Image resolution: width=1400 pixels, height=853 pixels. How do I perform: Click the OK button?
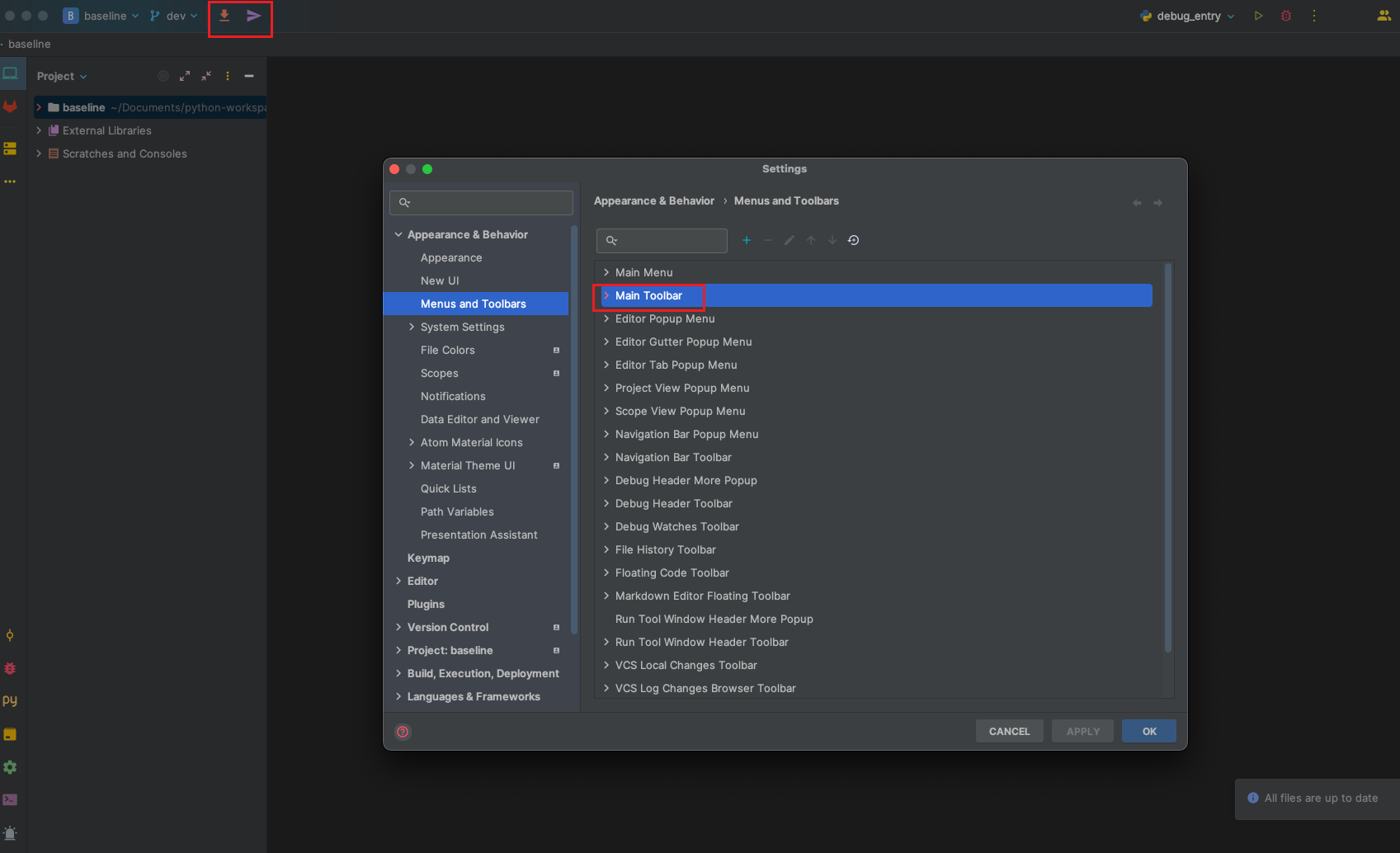click(x=1149, y=731)
